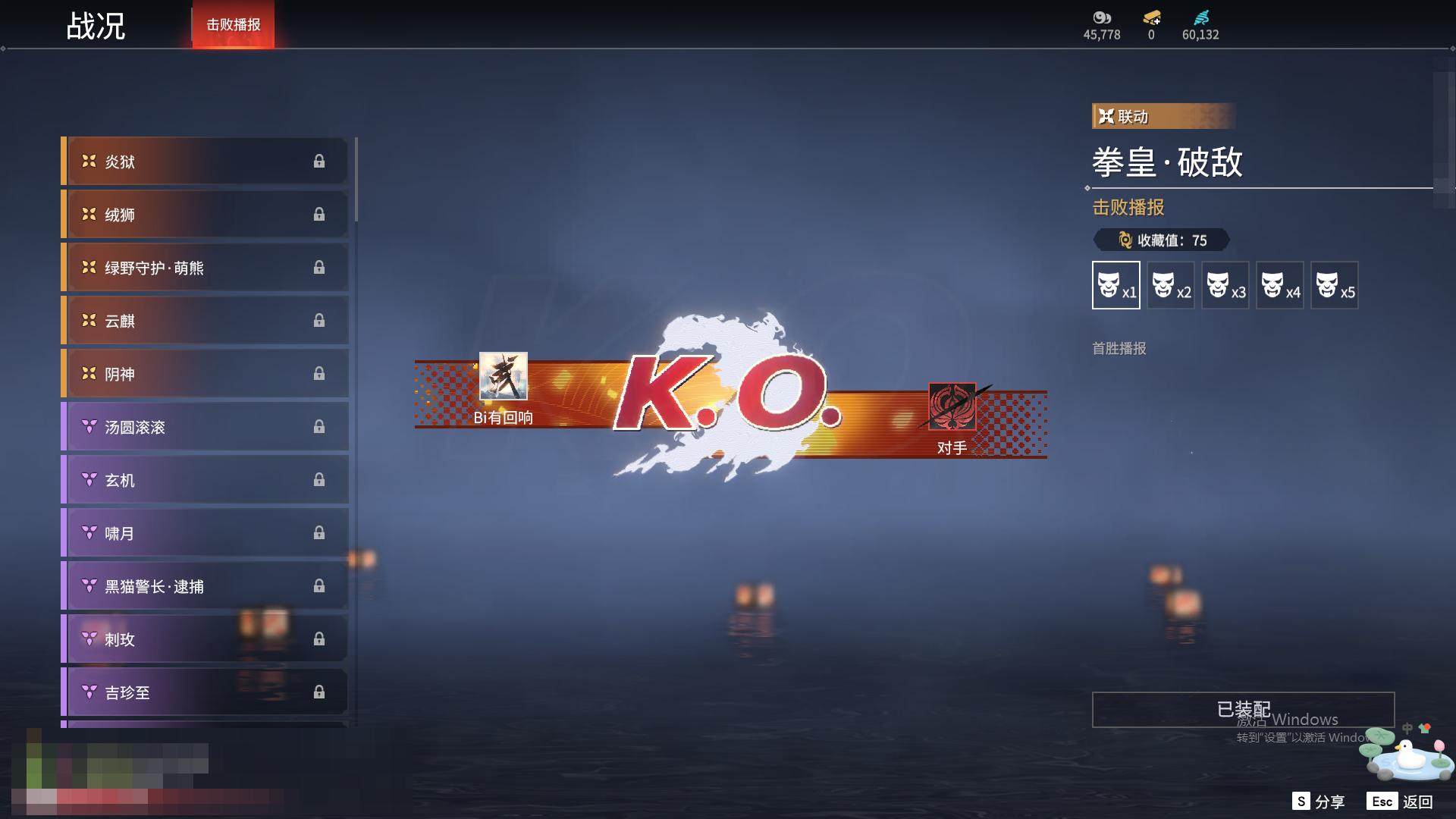Select the x2 kill mask icon
The image size is (1456, 819).
click(1170, 285)
